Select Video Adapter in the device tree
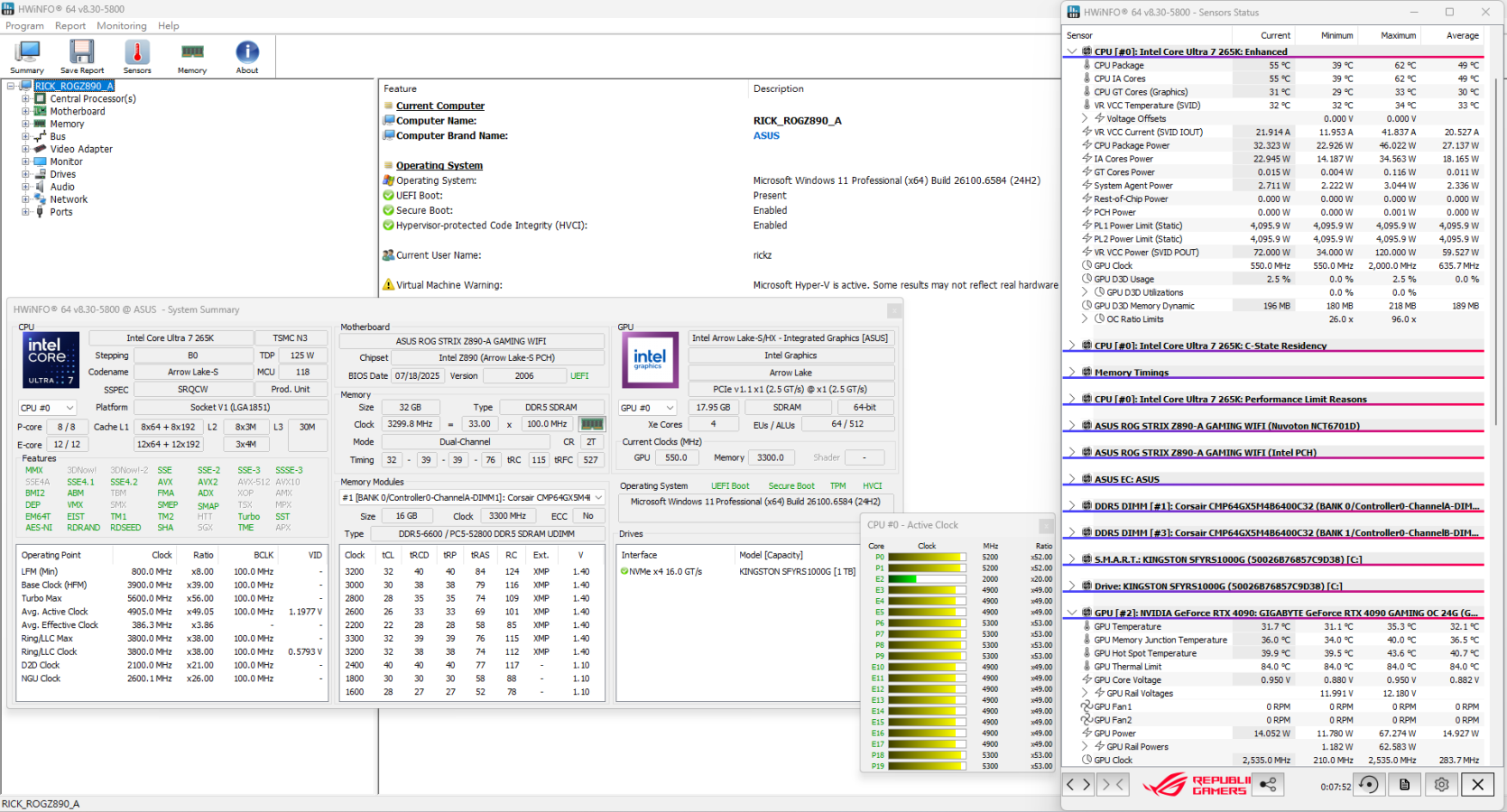This screenshot has height=812, width=1507. pos(81,150)
